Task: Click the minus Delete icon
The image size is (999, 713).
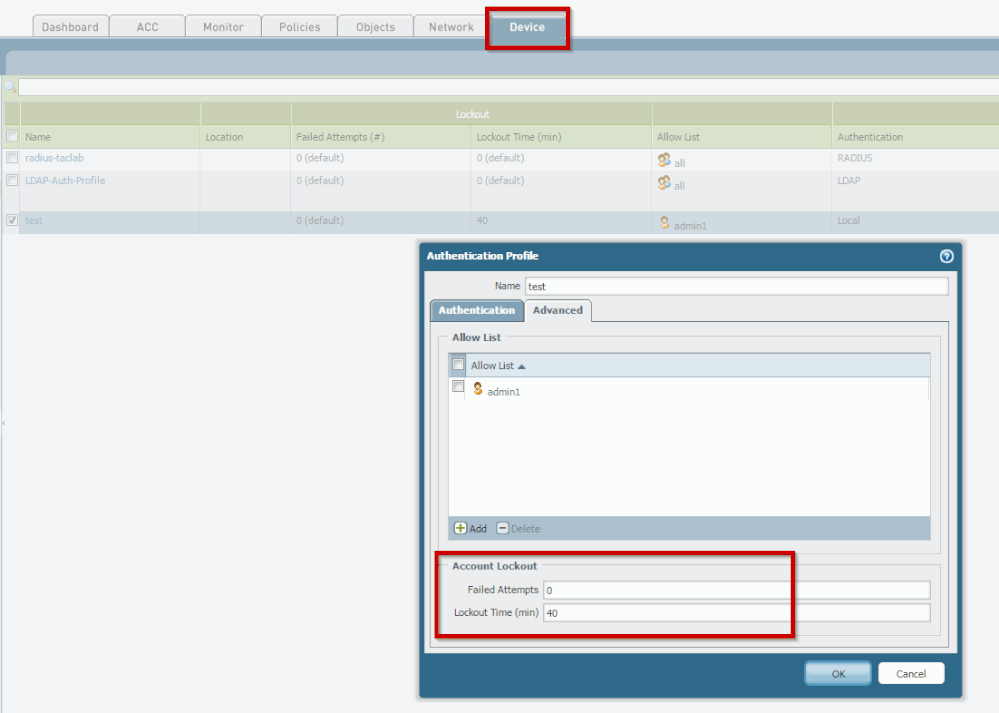Action: coord(503,528)
